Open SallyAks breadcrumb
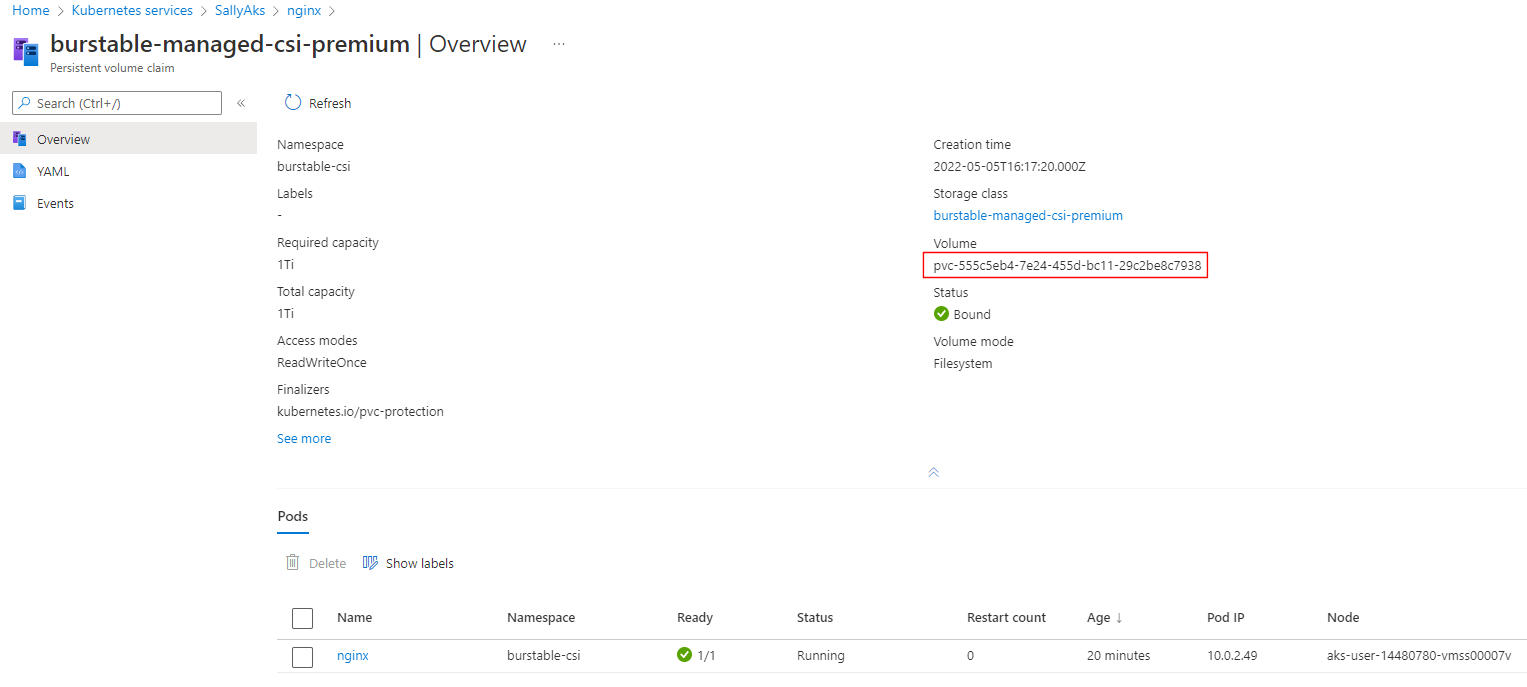The width and height of the screenshot is (1527, 687). [240, 10]
